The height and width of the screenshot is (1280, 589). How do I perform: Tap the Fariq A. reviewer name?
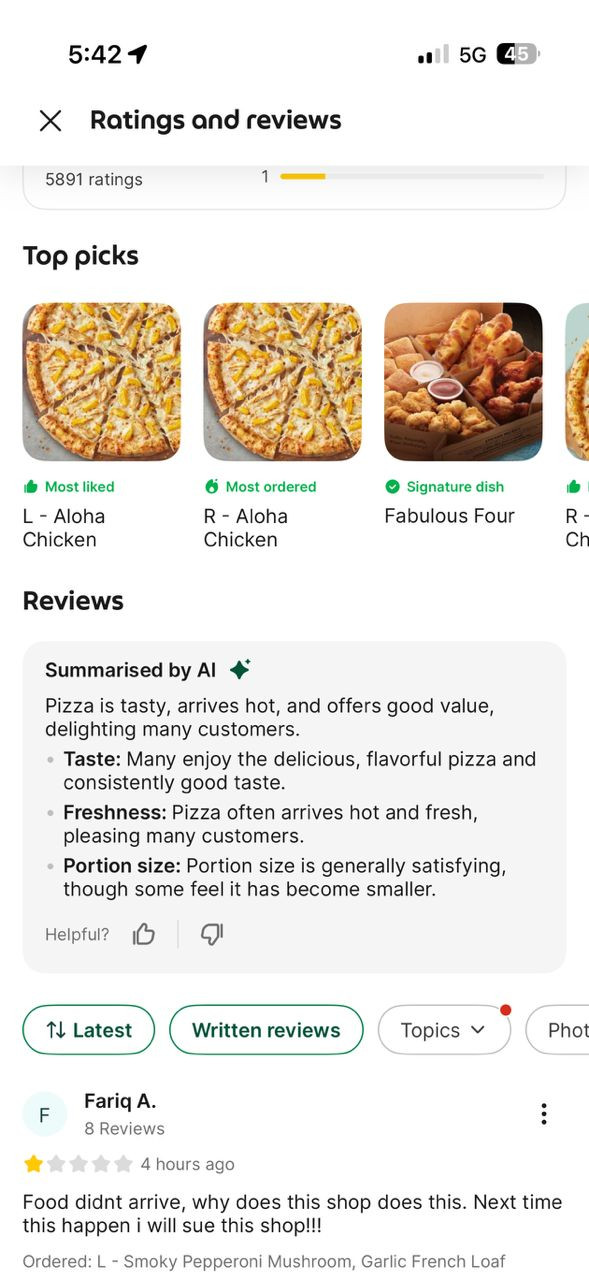(x=120, y=1101)
